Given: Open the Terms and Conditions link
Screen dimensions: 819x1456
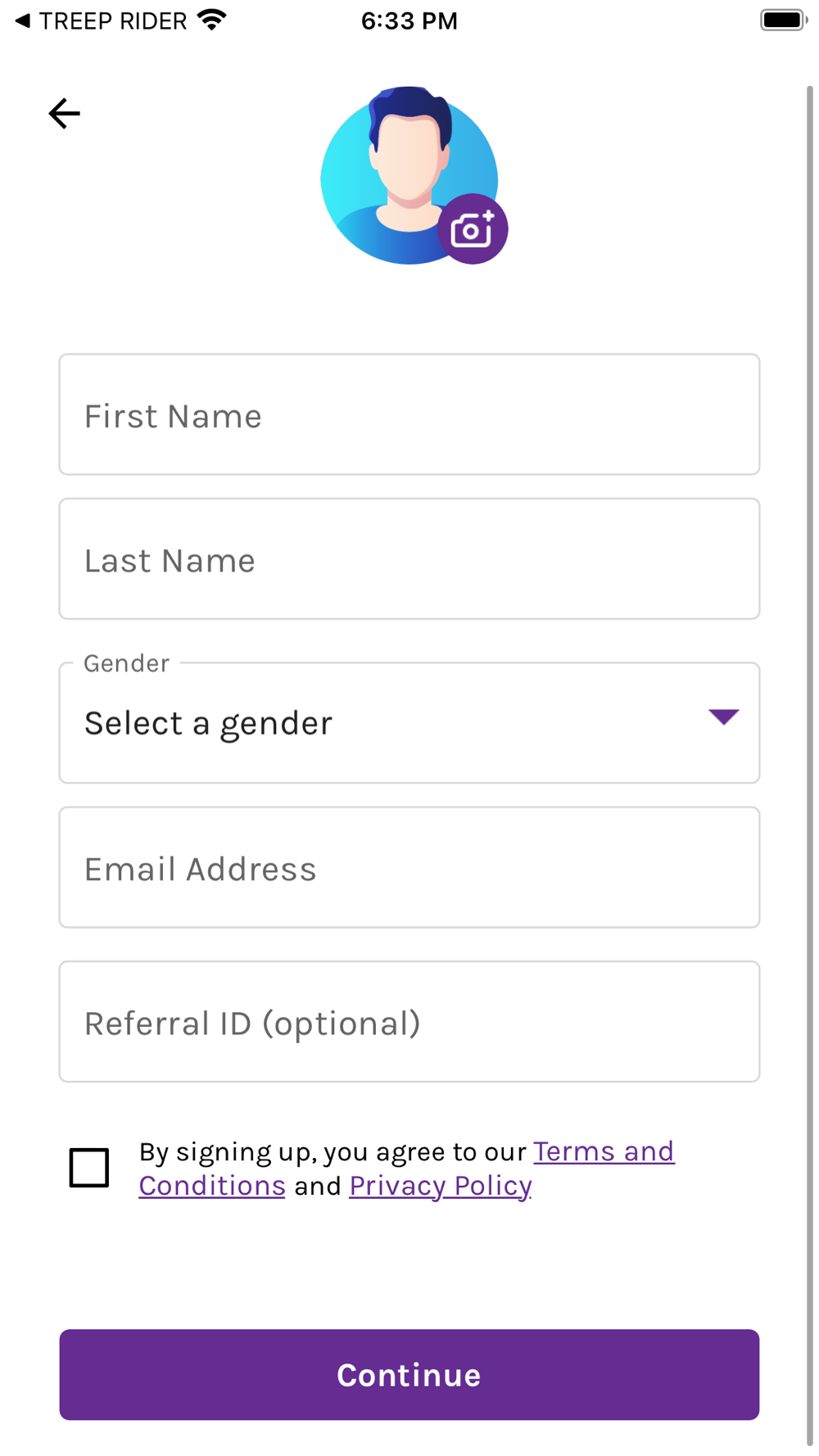Looking at the screenshot, I should coord(604,1152).
